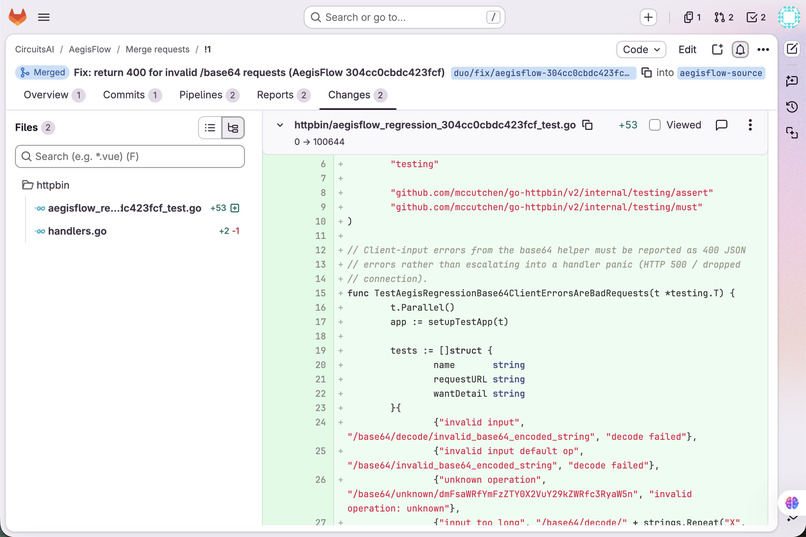Screen dimensions: 806x537
Task: Click the GitLab fox logo
Action: [x=17, y=17]
